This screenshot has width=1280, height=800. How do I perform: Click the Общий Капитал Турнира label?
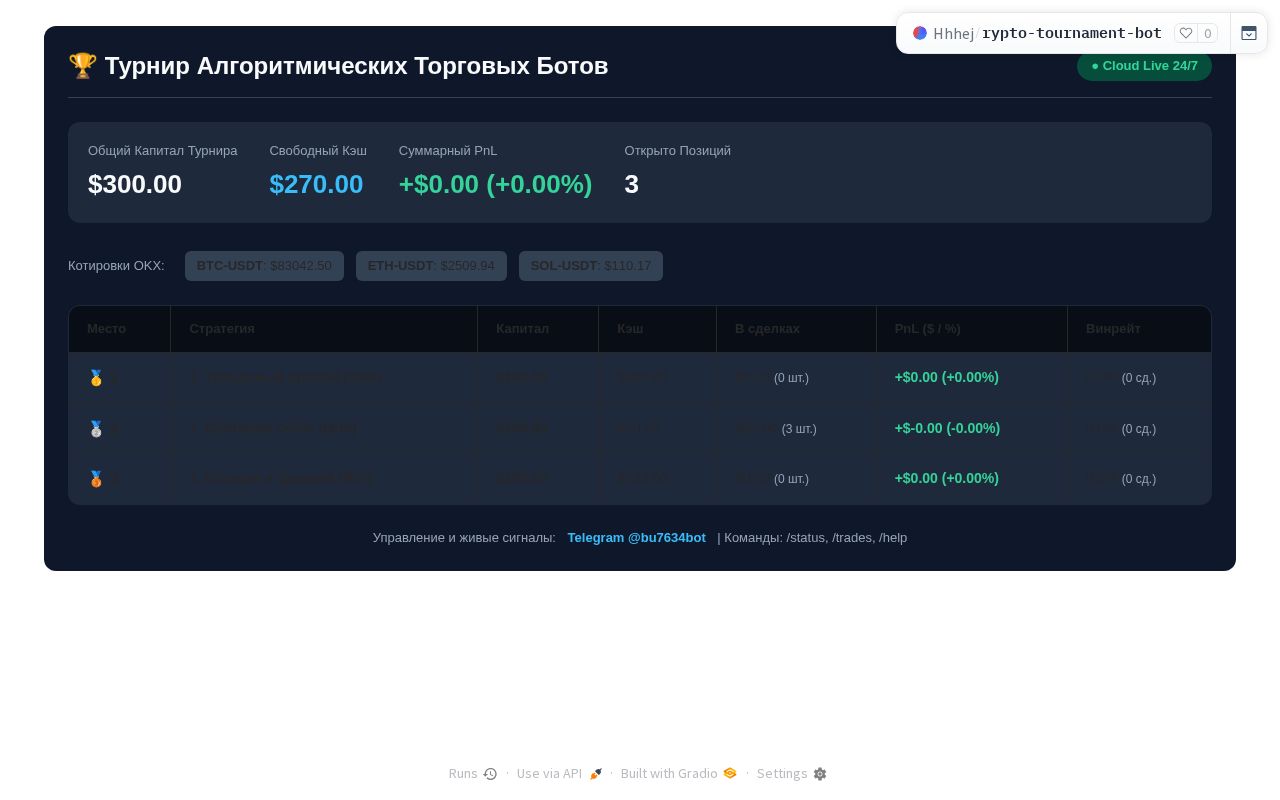(163, 150)
